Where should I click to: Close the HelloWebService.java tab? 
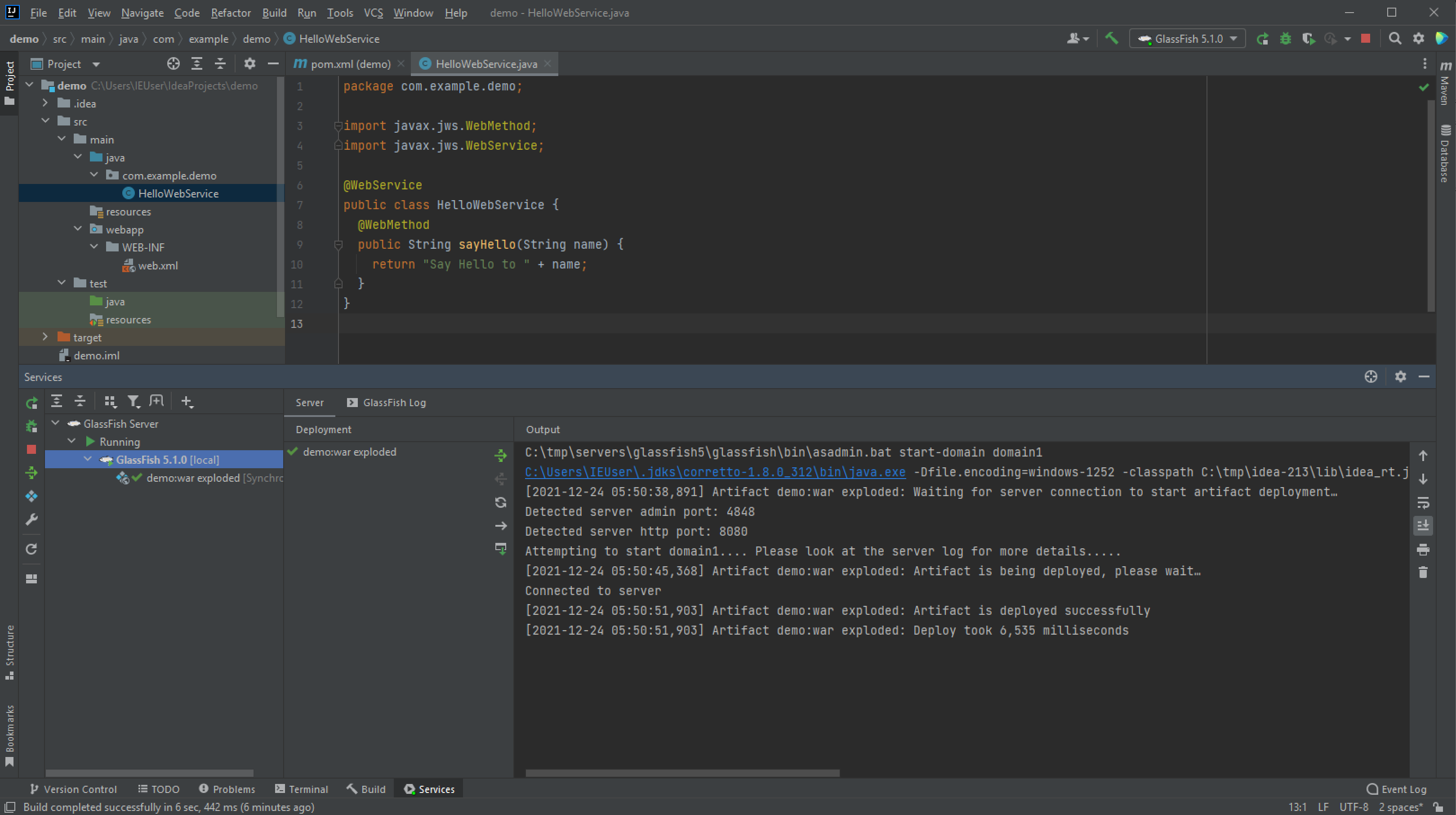pyautogui.click(x=547, y=64)
